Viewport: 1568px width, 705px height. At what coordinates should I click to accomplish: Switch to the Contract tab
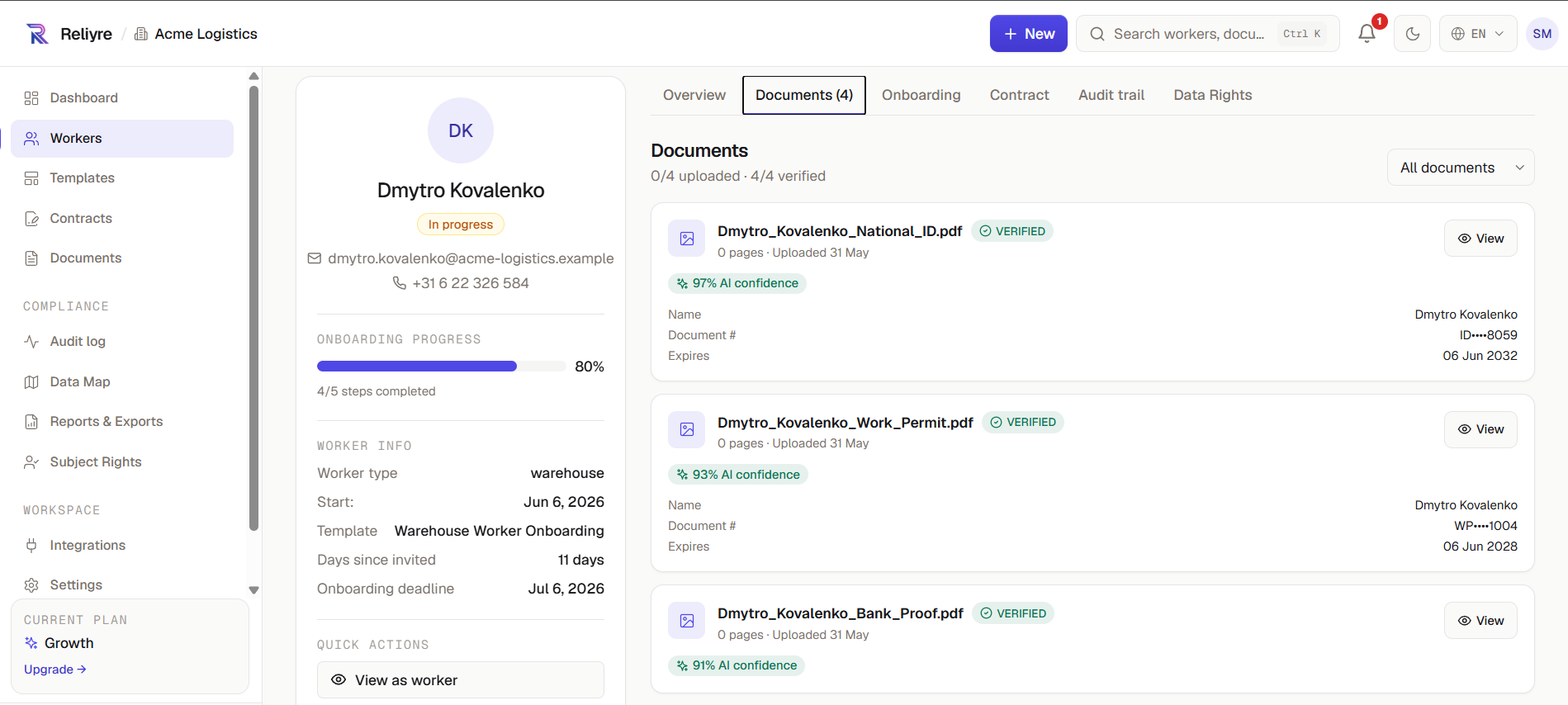tap(1020, 95)
